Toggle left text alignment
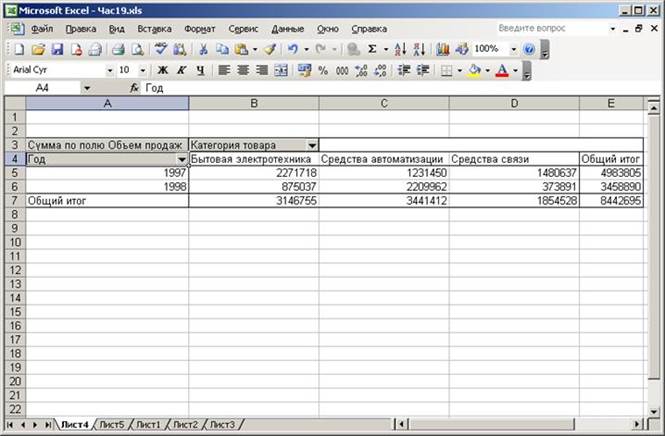This screenshot has height=436, width=665. click(x=224, y=70)
